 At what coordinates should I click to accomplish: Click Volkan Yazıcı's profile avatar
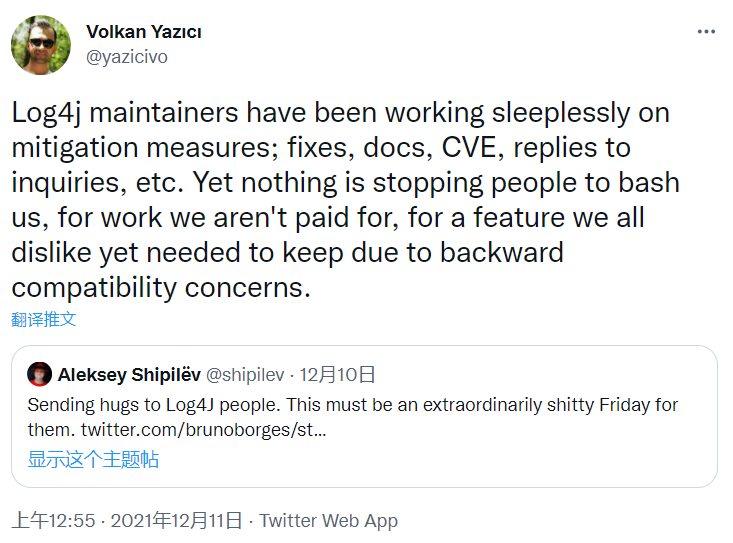coord(41,43)
